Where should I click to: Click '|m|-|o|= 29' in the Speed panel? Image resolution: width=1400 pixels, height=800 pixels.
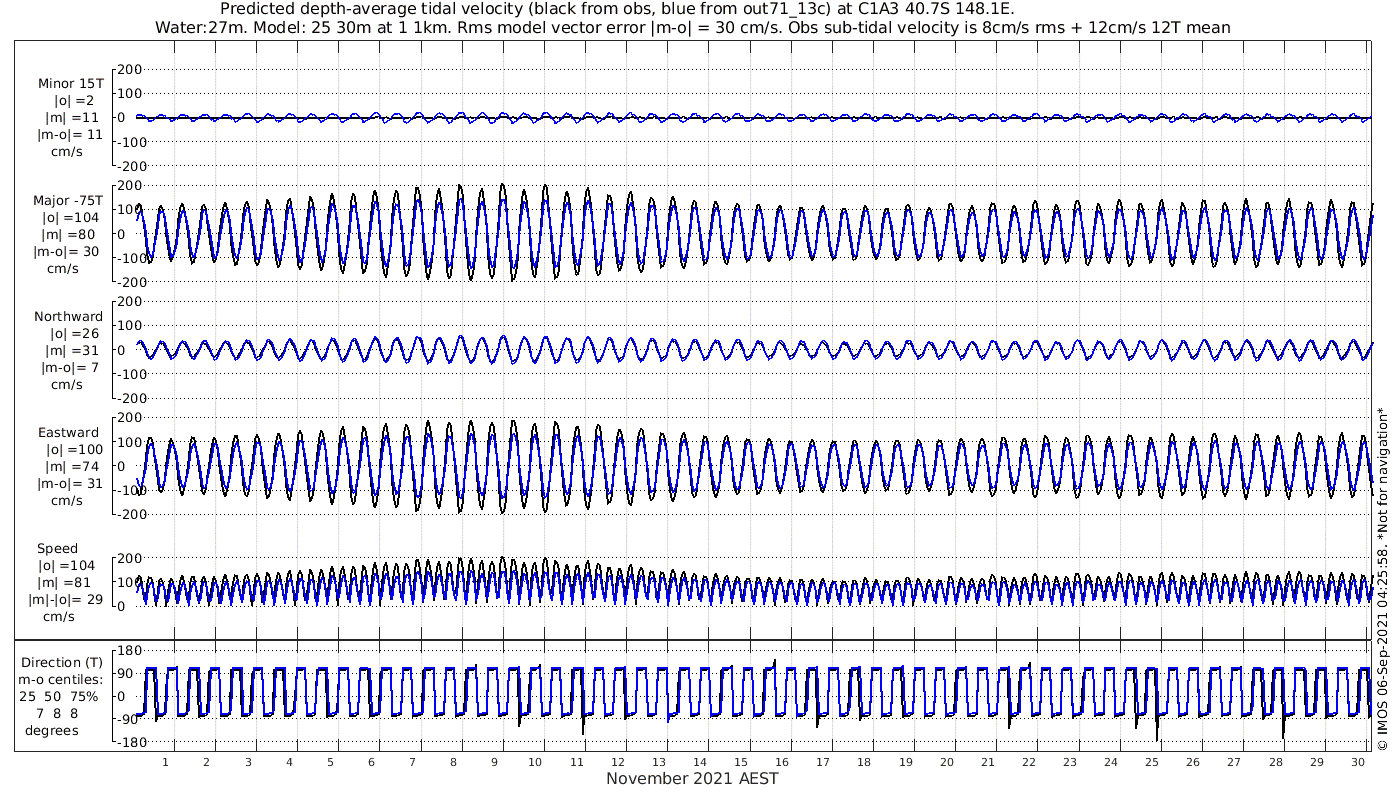click(64, 600)
